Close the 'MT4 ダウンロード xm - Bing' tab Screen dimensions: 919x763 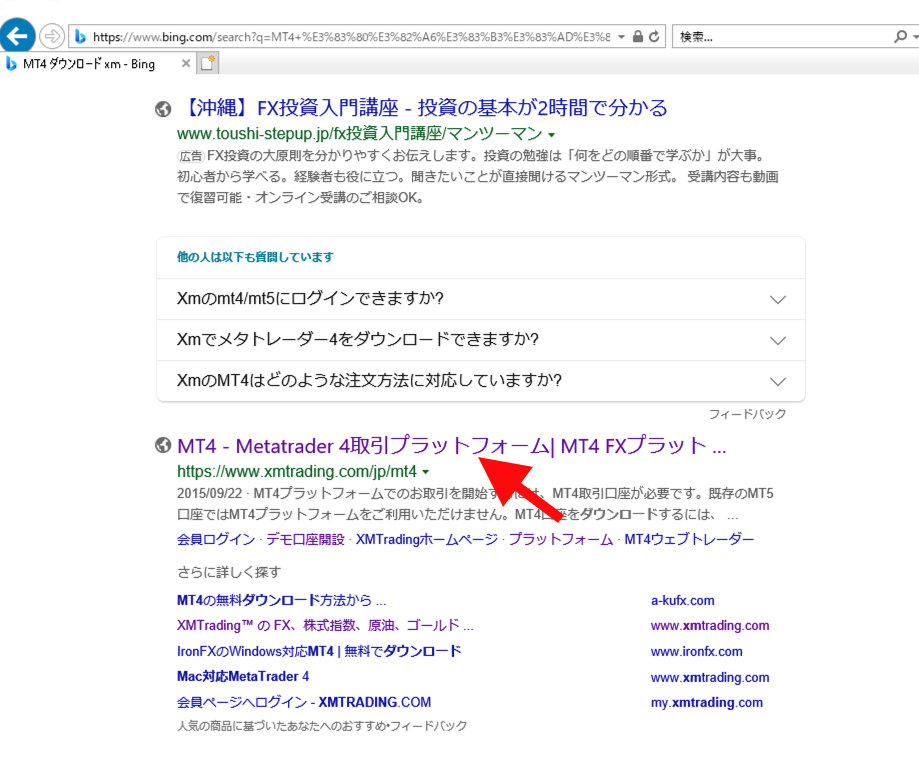tap(185, 64)
